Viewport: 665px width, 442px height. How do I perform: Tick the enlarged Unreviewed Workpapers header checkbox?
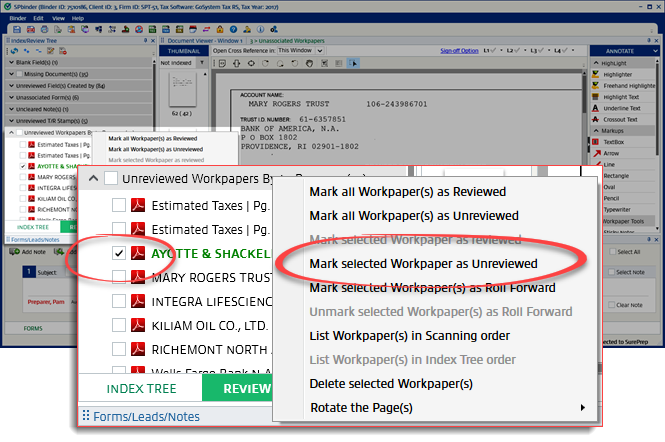111,178
